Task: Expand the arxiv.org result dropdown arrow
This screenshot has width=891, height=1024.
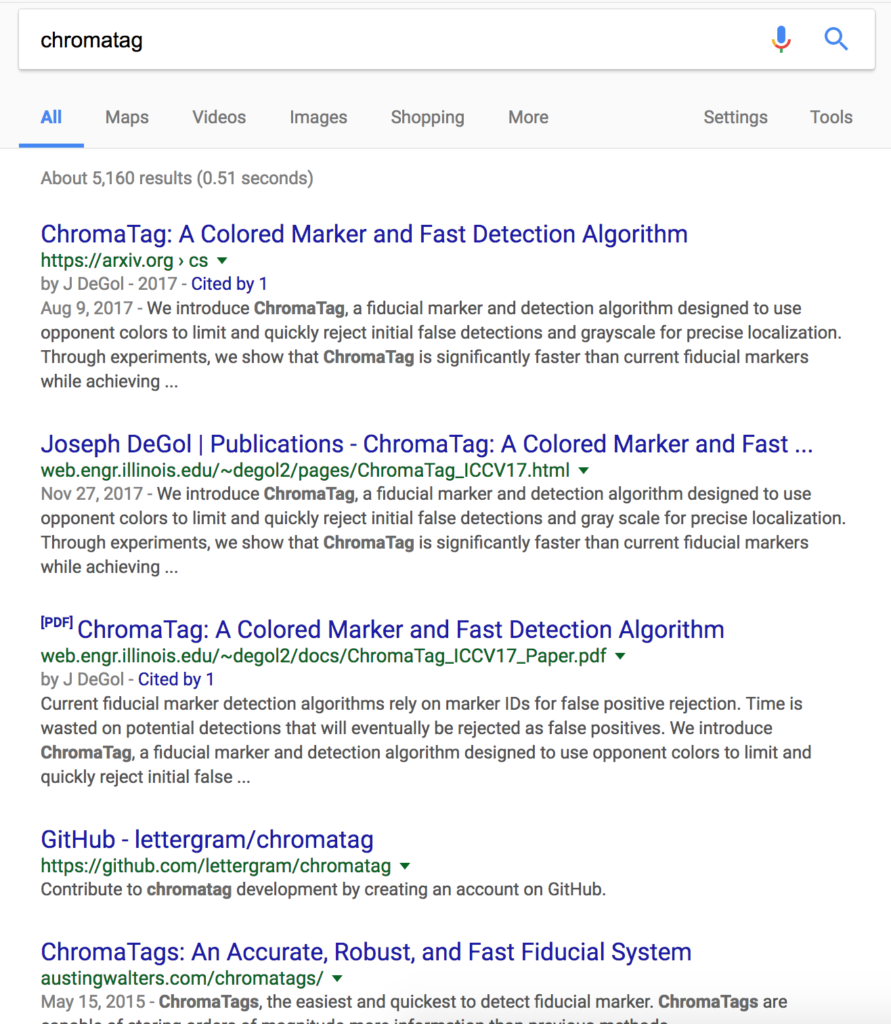Action: pyautogui.click(x=222, y=261)
